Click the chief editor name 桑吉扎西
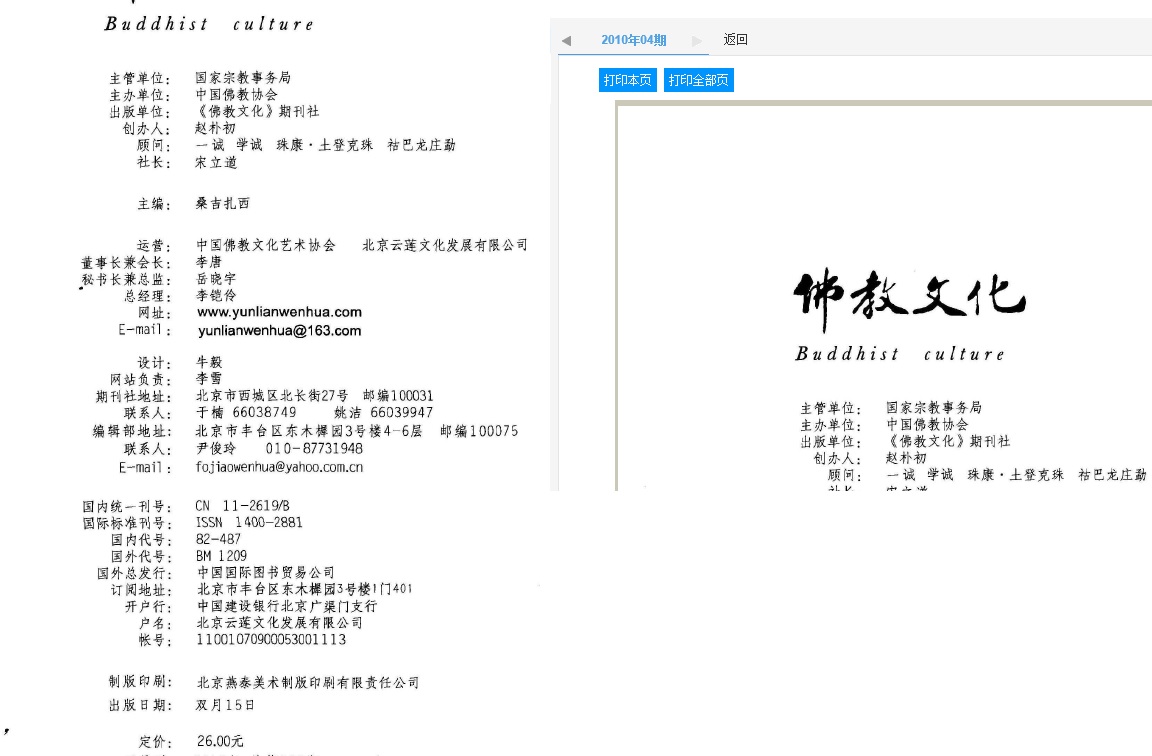 (x=223, y=204)
